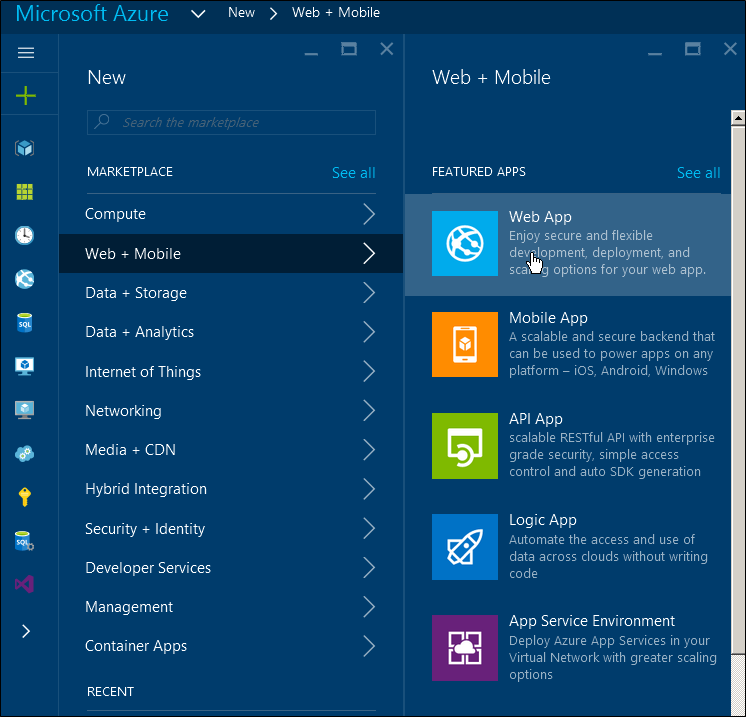Expand the Data + Storage chevron

[369, 293]
